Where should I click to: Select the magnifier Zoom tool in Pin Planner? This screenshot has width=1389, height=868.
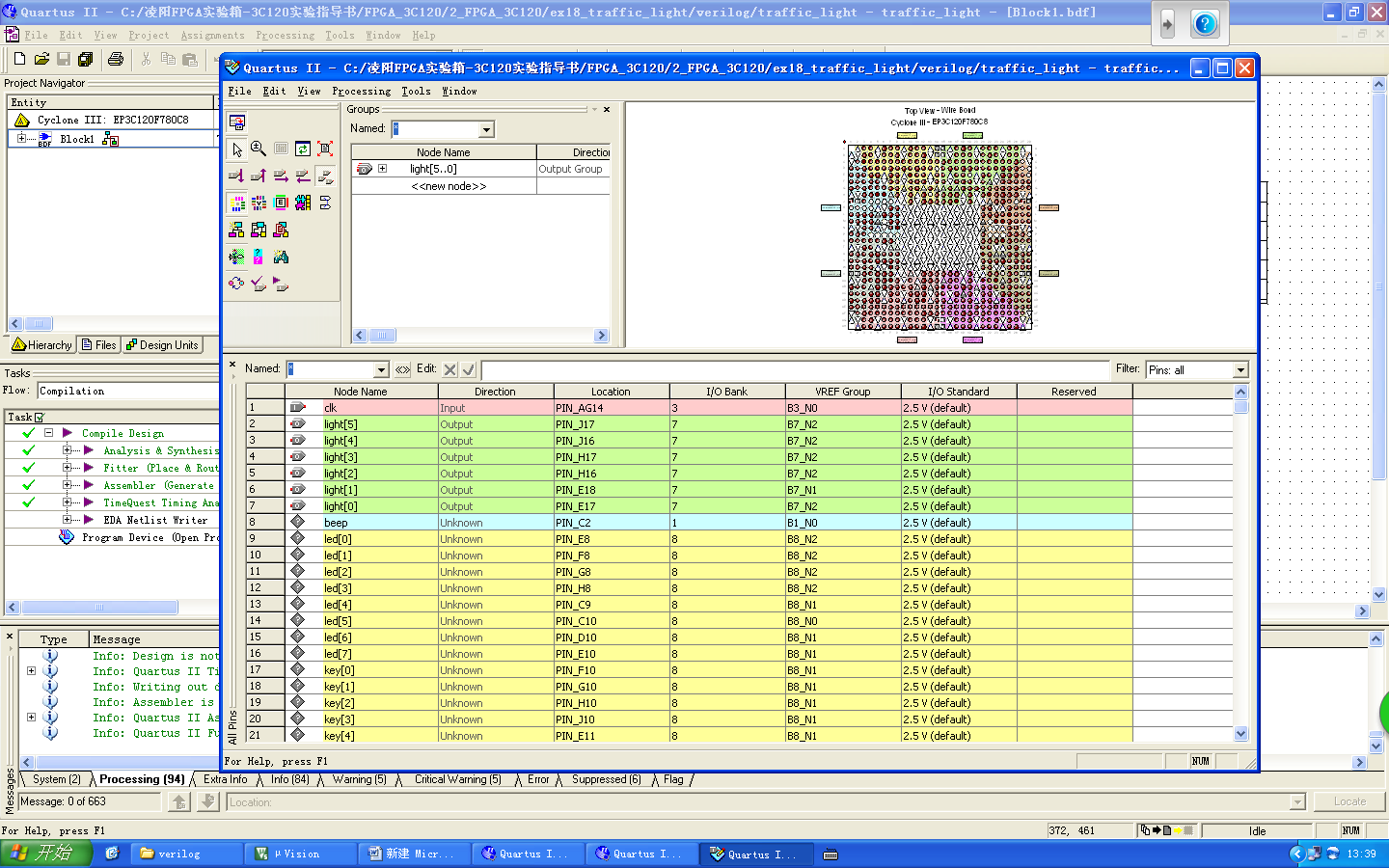[x=259, y=149]
